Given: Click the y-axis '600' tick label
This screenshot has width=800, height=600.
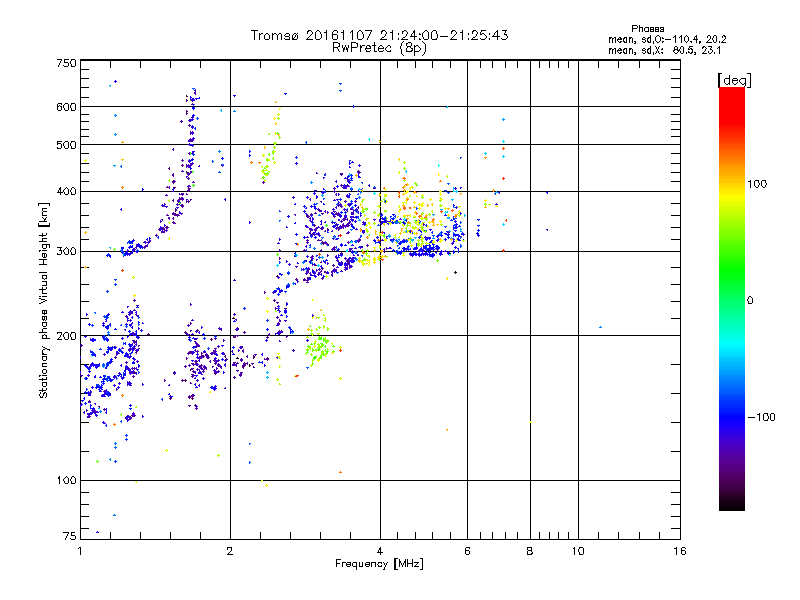Looking at the screenshot, I should click(x=66, y=107).
